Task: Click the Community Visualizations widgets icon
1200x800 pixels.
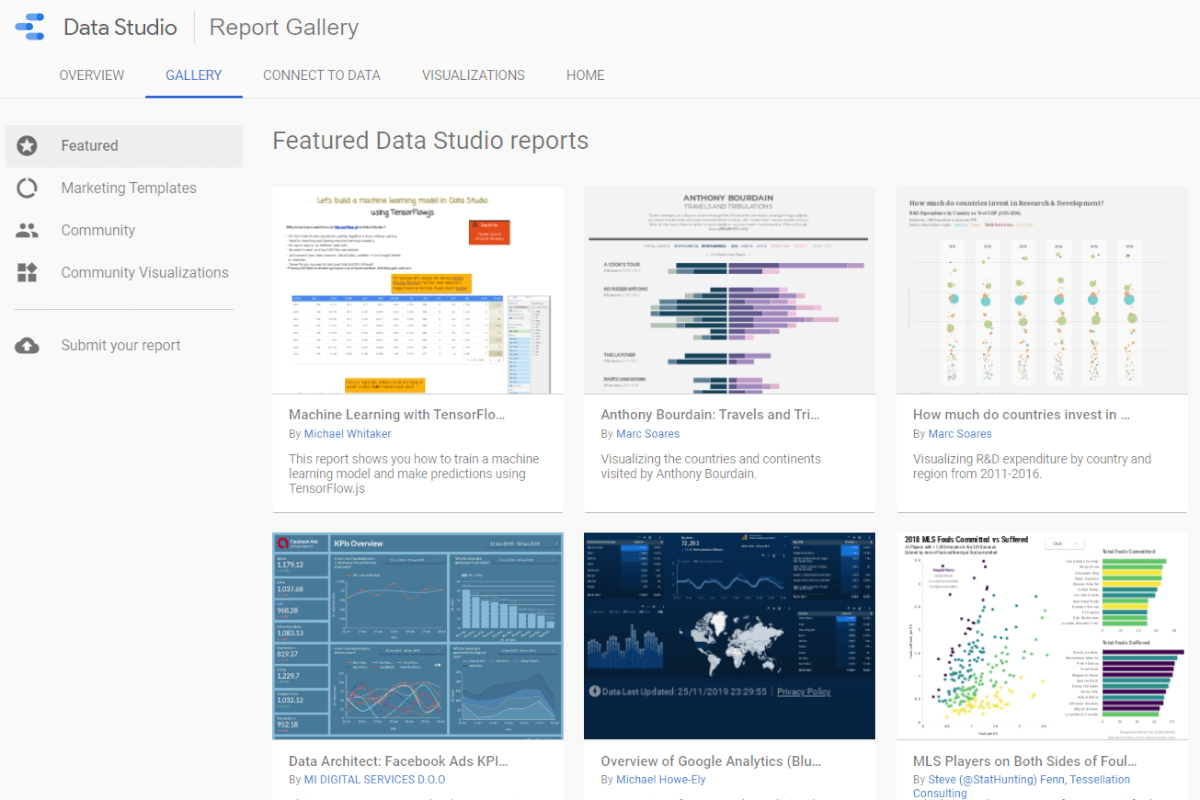Action: [27, 272]
